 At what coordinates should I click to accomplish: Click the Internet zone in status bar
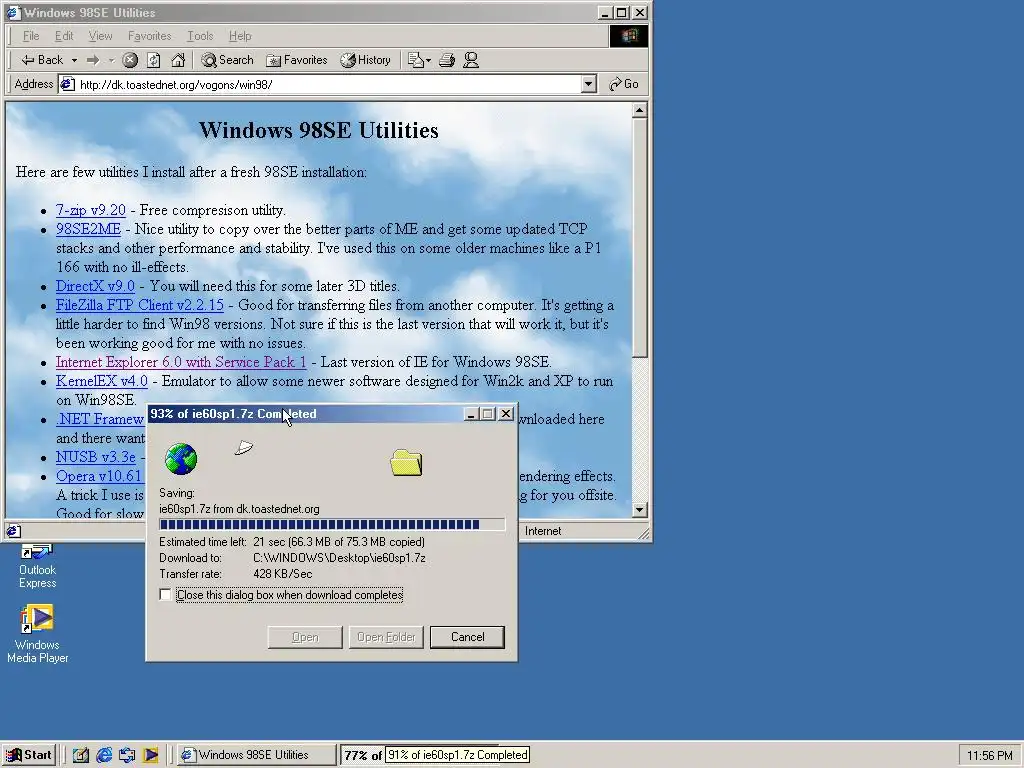coord(543,531)
